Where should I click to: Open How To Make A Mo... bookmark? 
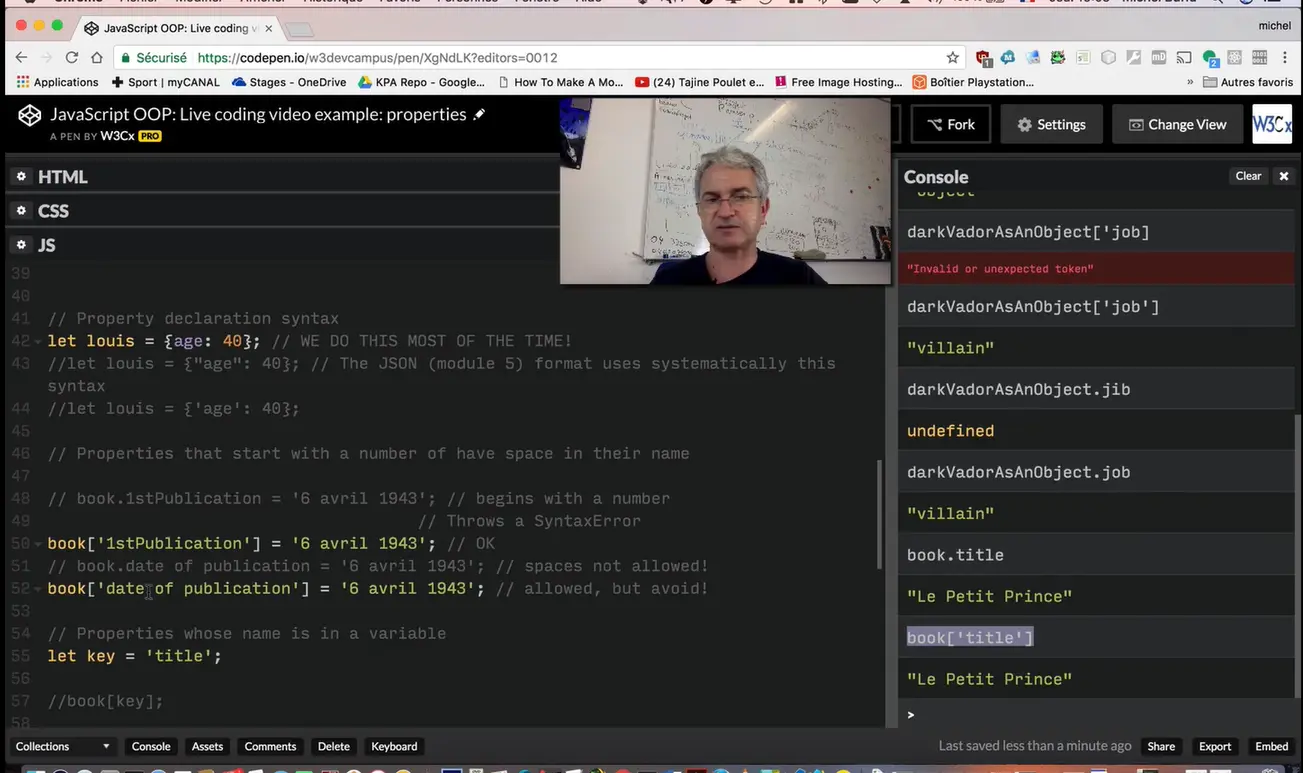(x=560, y=83)
